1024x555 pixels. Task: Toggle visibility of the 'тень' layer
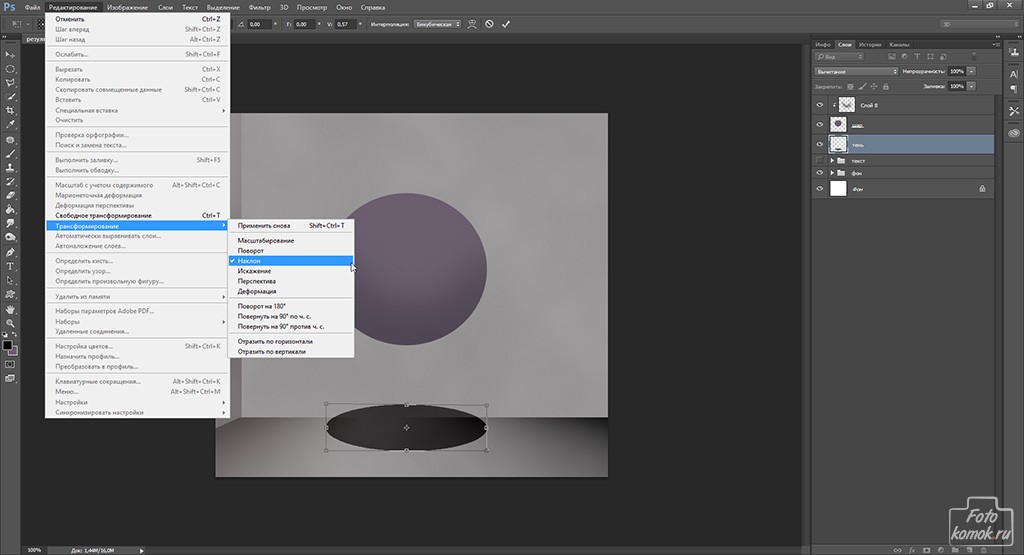tap(820, 144)
